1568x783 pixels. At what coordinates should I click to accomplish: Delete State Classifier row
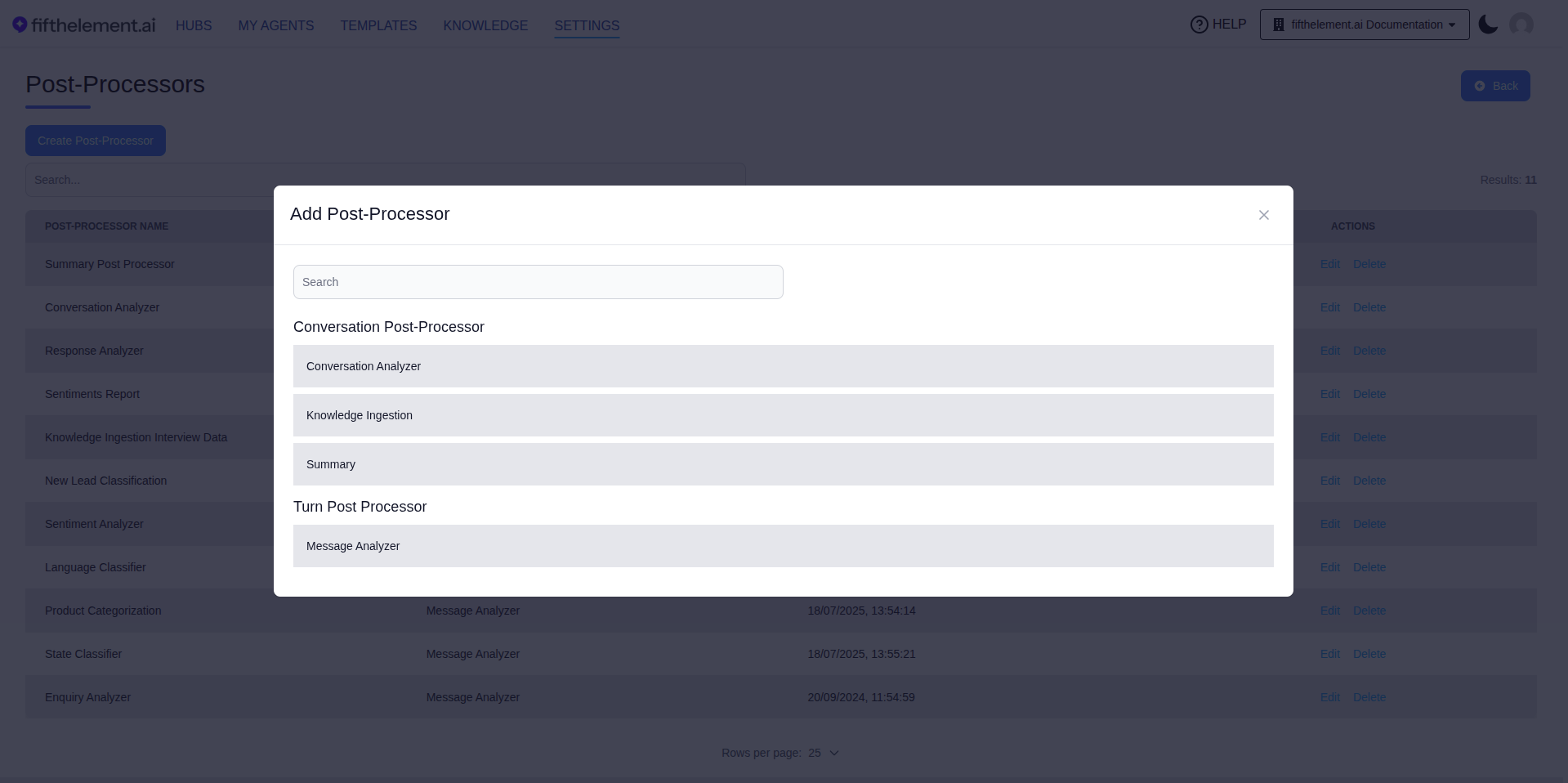click(x=1369, y=654)
